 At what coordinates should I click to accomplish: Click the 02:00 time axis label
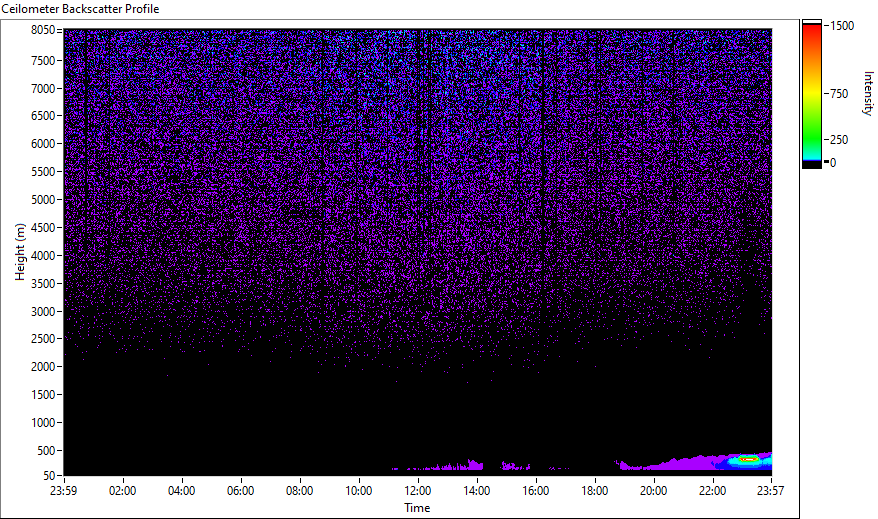pos(123,491)
